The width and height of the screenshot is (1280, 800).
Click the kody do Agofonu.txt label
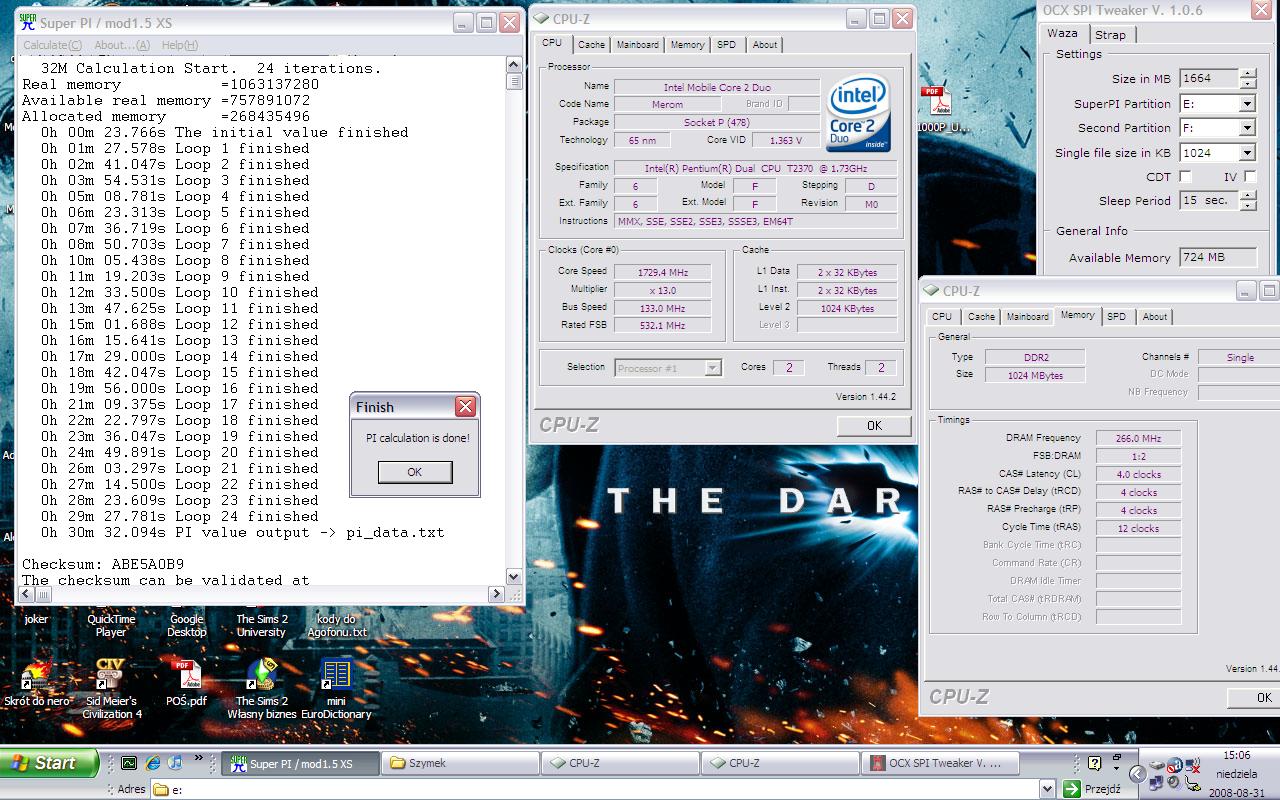[x=336, y=626]
